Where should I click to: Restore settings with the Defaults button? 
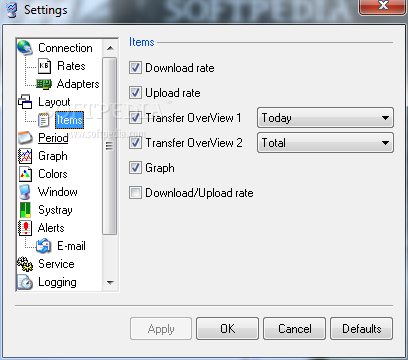coord(362,329)
